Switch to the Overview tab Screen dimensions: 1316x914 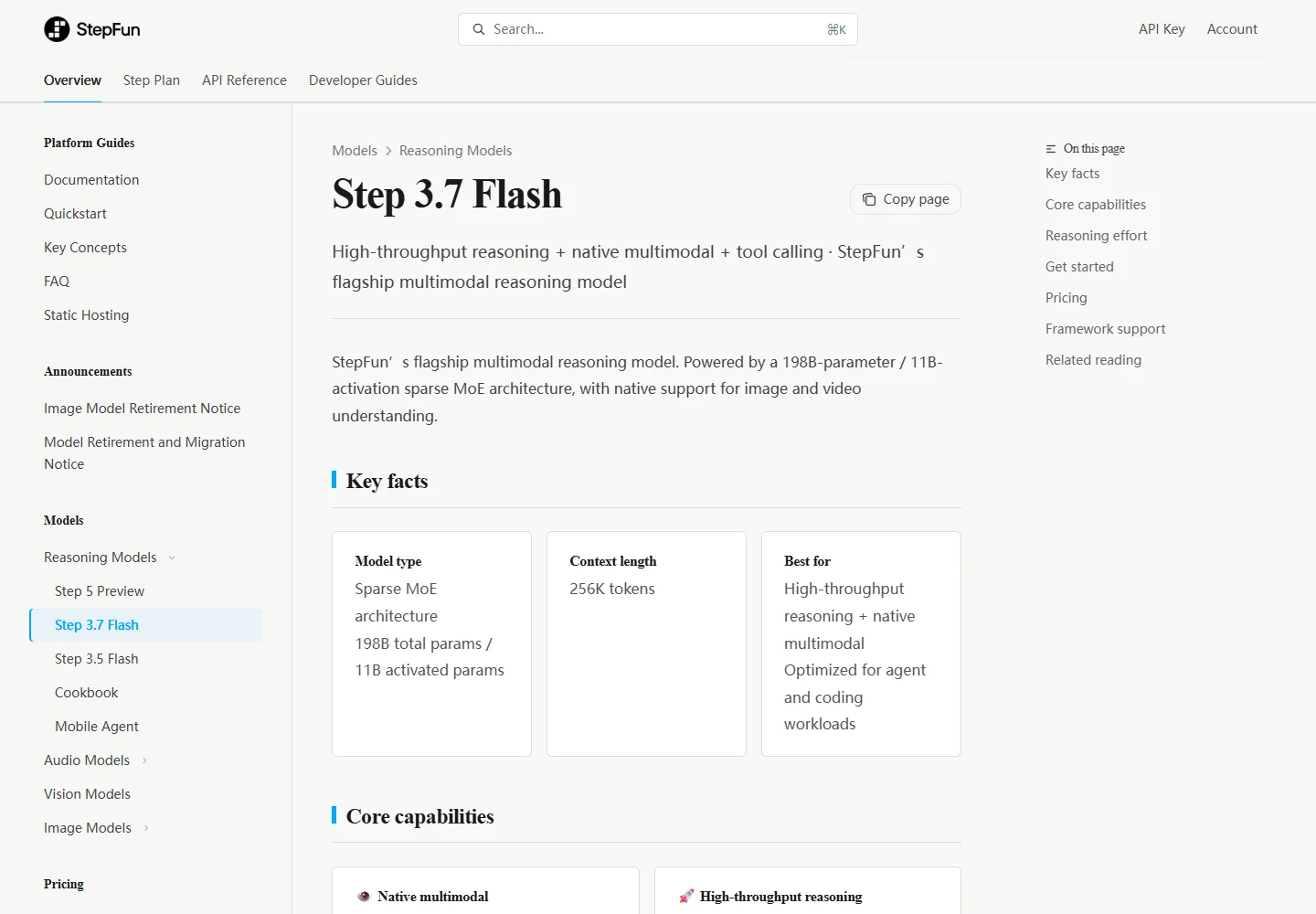(x=72, y=80)
